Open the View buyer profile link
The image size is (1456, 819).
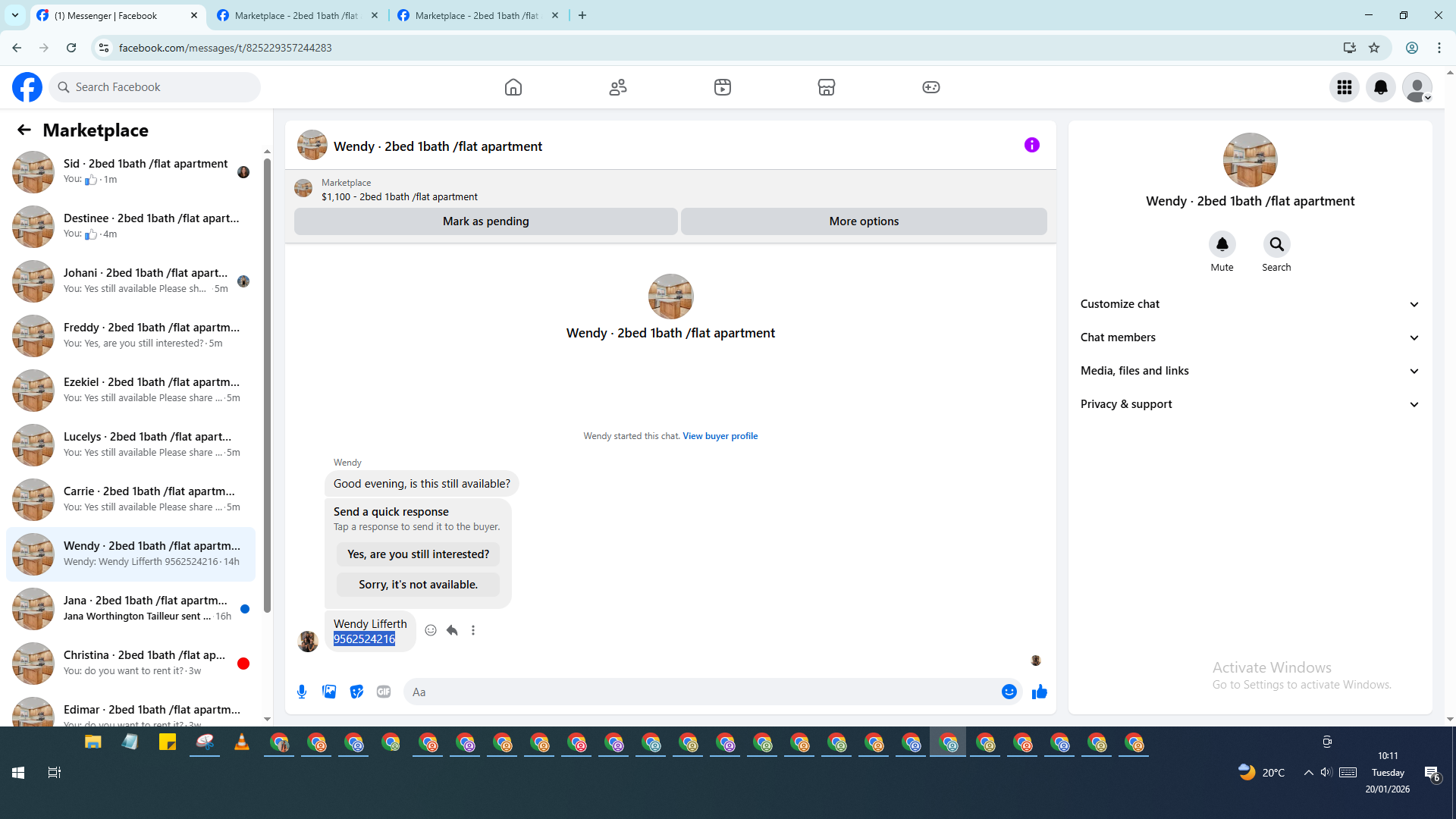(x=720, y=436)
